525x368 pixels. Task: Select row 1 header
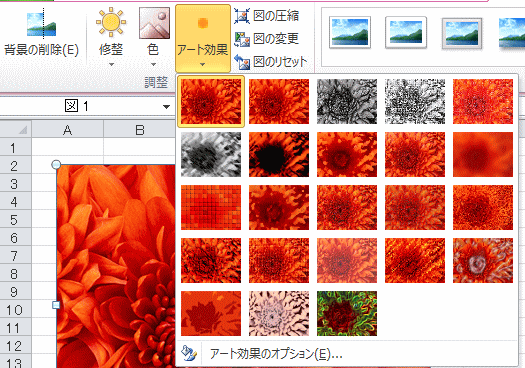point(15,148)
